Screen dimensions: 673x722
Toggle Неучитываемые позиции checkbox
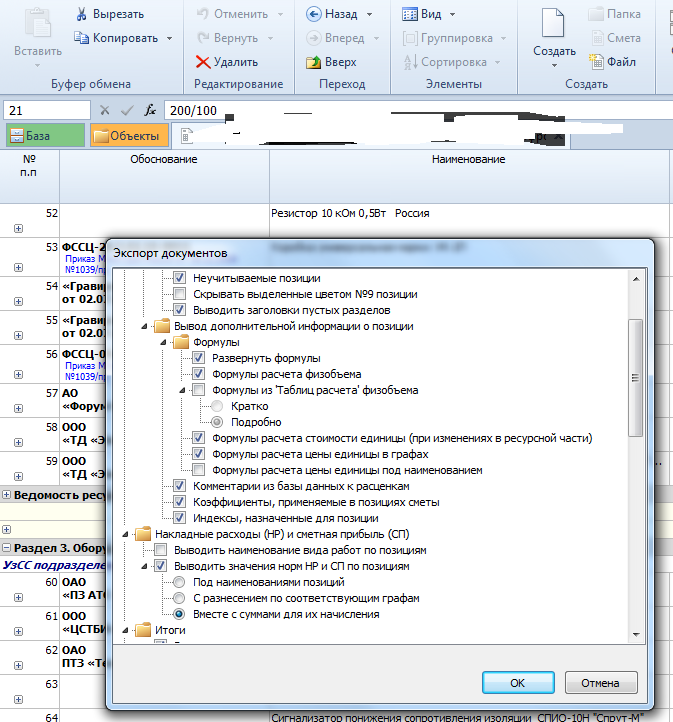click(180, 278)
